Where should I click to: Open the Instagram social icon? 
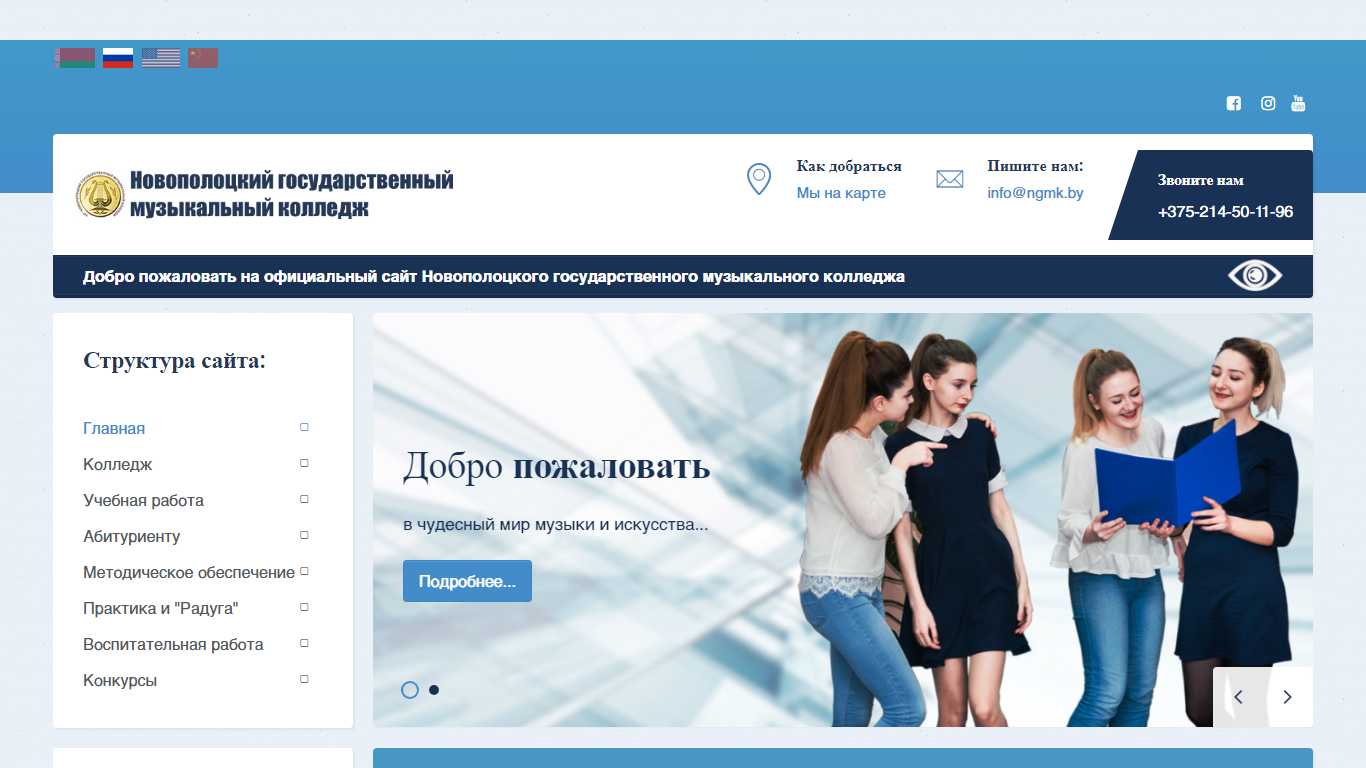coord(1268,103)
